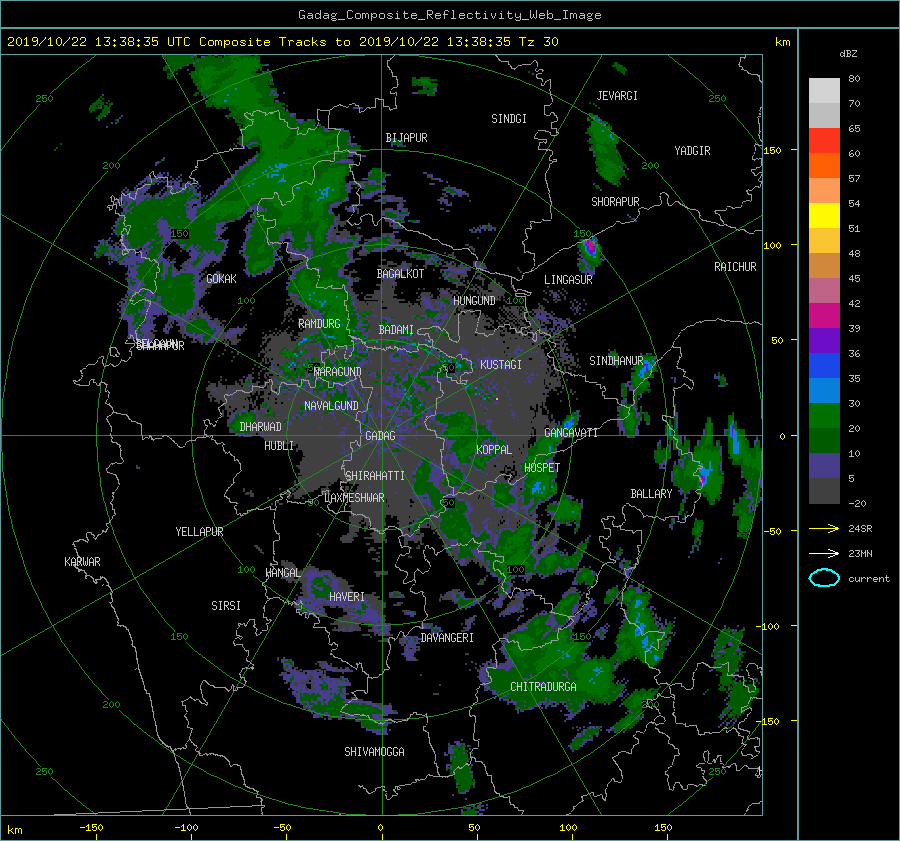Click the LAXMESHWAR city label

tap(354, 498)
